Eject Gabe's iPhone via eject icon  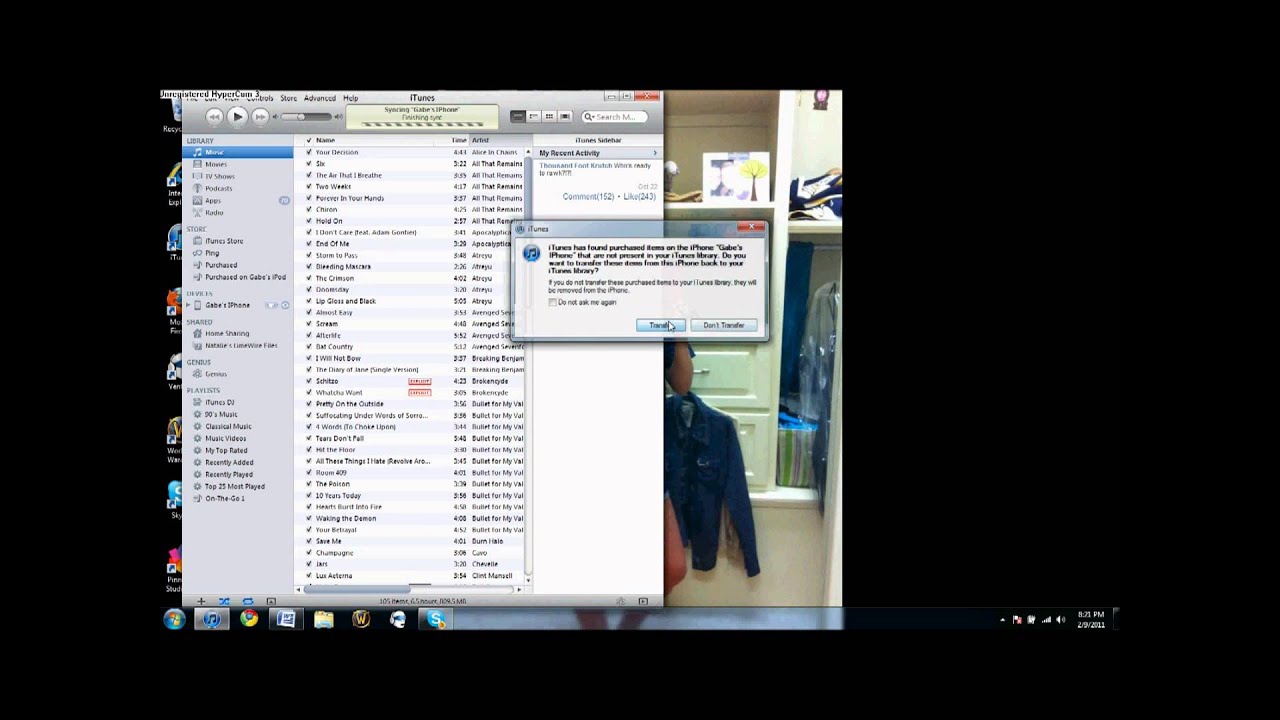coord(285,305)
